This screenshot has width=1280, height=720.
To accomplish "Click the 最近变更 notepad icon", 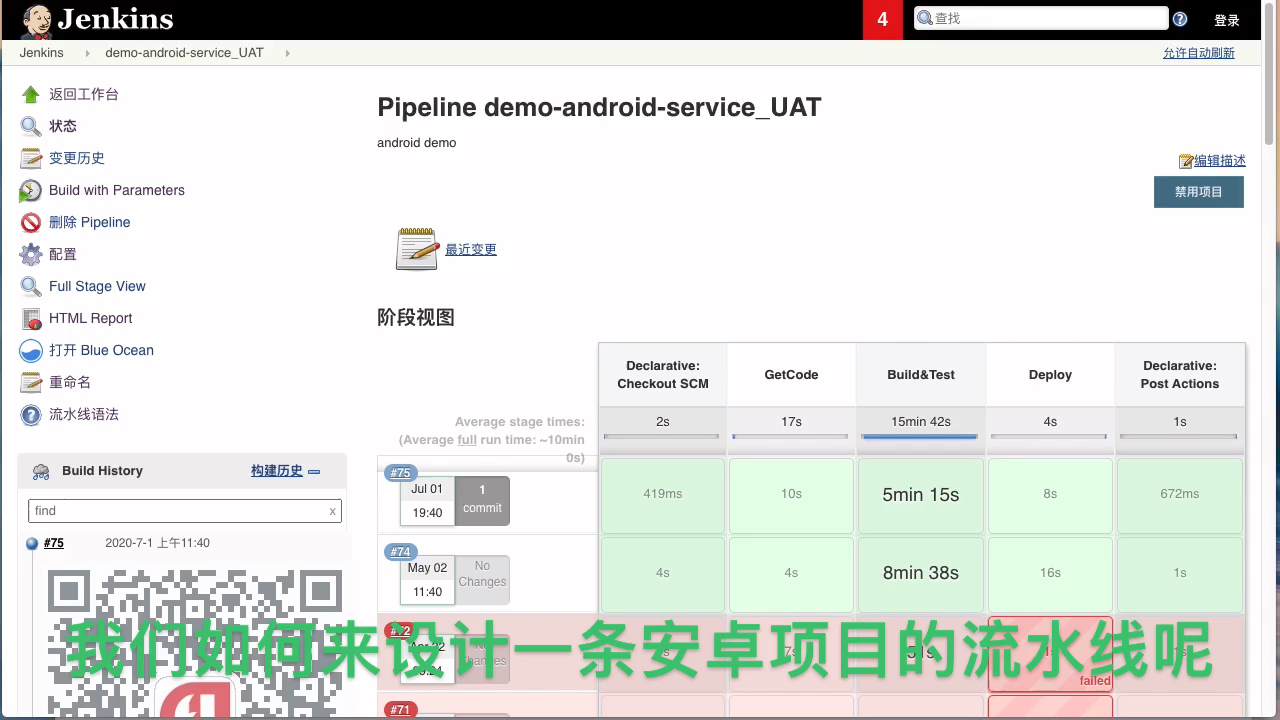I will click(x=417, y=249).
